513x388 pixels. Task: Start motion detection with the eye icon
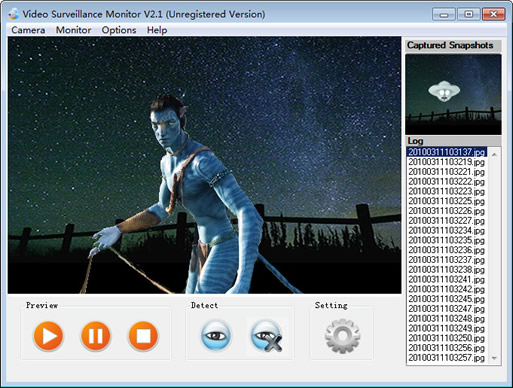(x=216, y=335)
